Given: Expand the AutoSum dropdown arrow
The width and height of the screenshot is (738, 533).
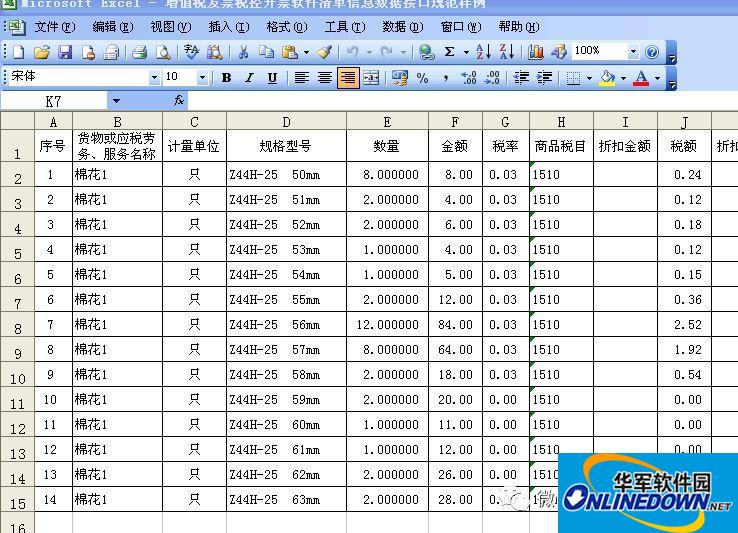Looking at the screenshot, I should 466,52.
